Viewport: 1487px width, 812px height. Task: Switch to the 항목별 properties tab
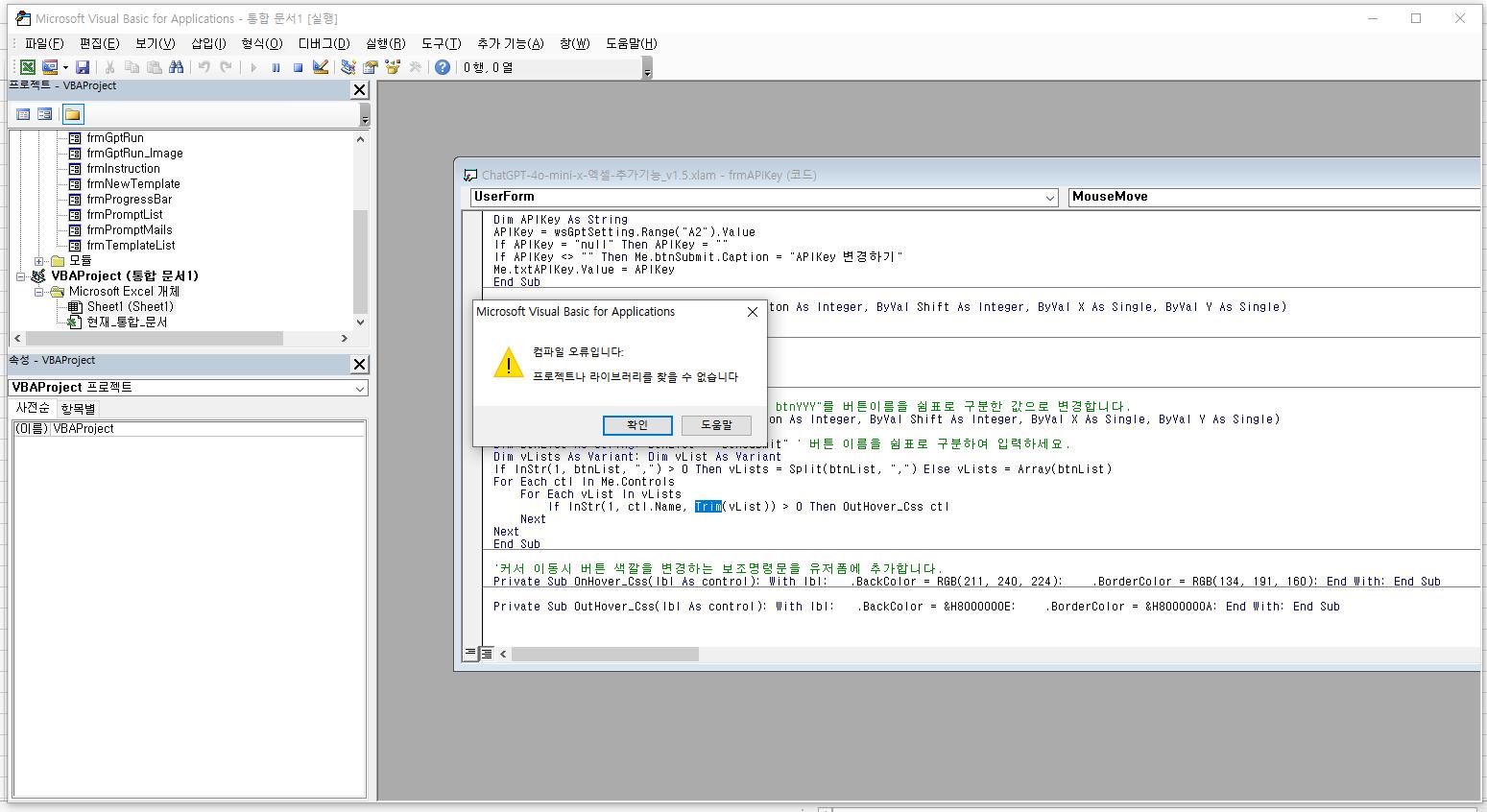pyautogui.click(x=78, y=409)
